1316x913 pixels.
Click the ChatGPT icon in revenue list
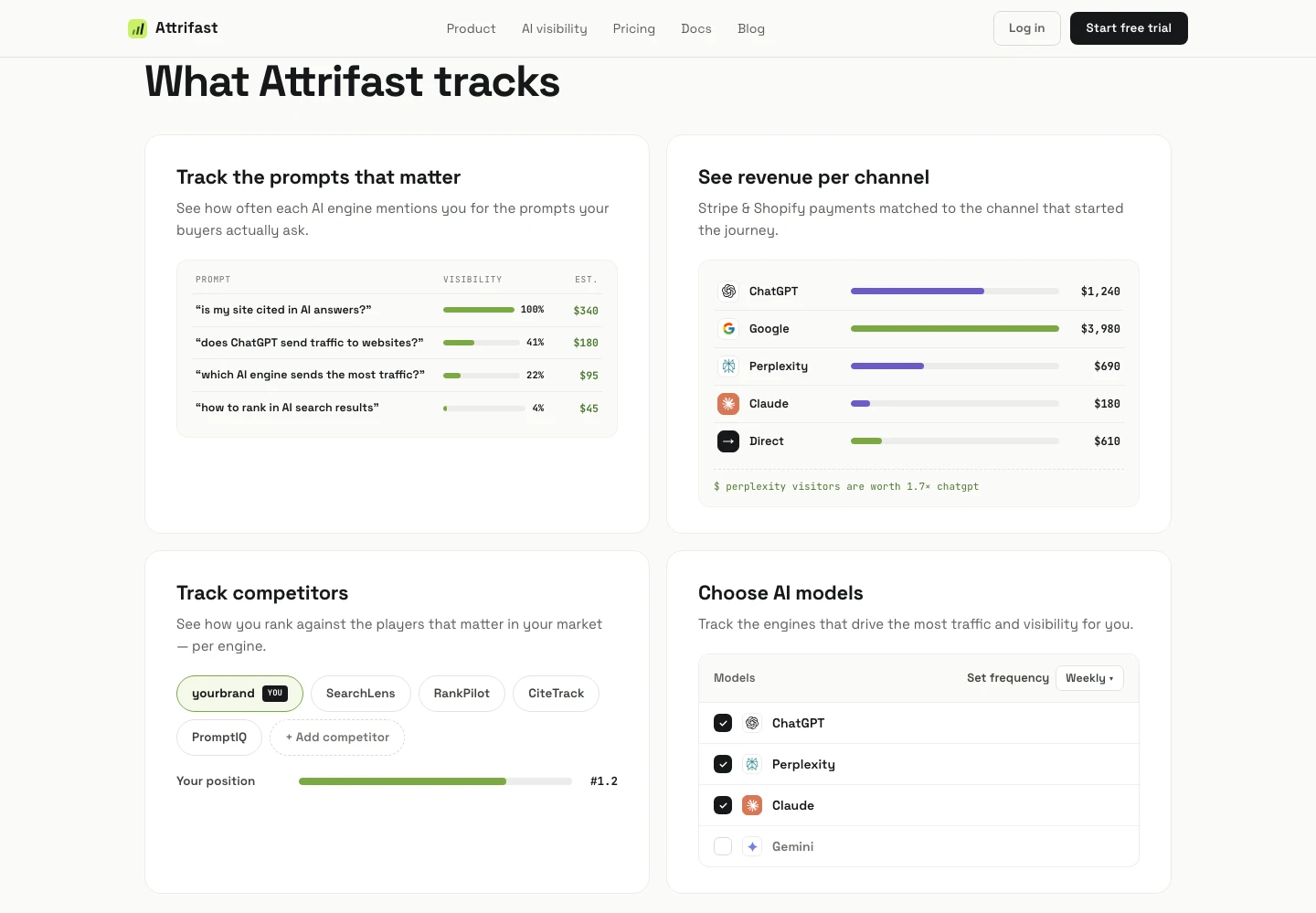coord(728,291)
